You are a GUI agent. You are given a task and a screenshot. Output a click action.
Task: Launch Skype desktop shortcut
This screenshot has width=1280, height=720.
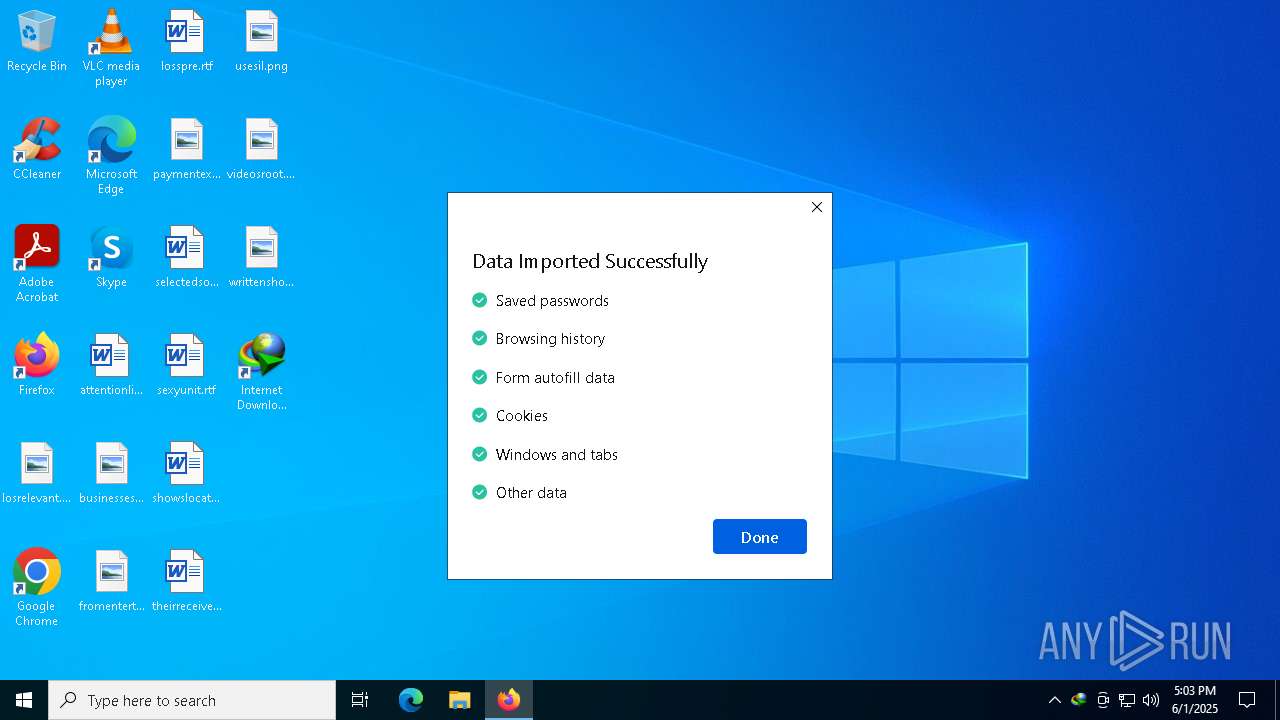click(x=111, y=257)
